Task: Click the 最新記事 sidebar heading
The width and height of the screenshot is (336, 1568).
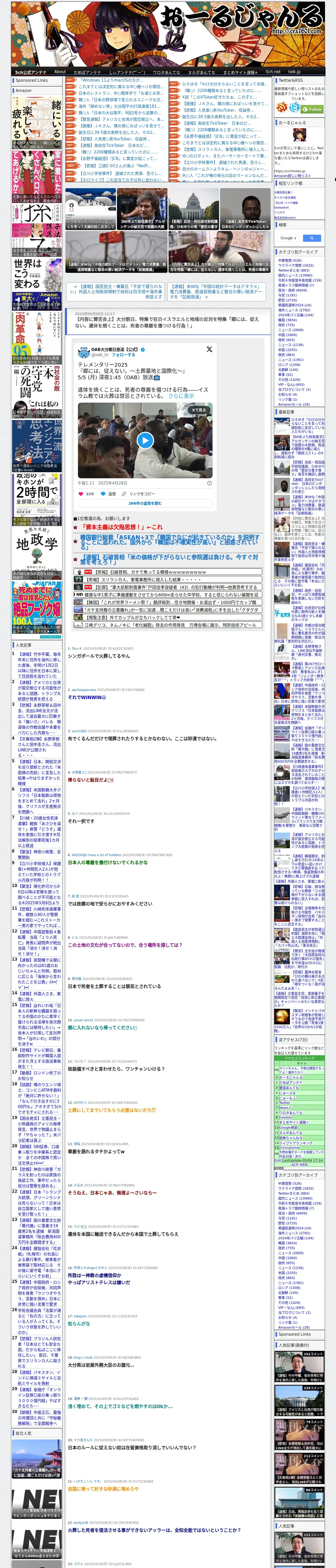Action: [x=287, y=412]
